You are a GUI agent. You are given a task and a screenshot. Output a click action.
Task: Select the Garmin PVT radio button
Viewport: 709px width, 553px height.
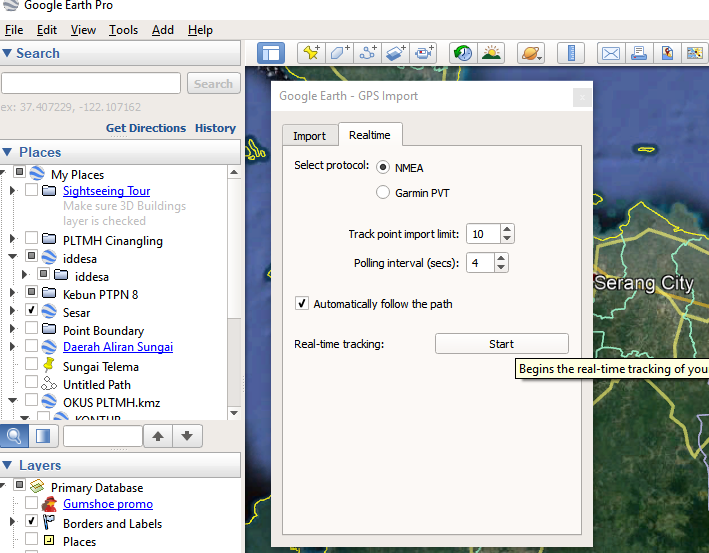383,192
